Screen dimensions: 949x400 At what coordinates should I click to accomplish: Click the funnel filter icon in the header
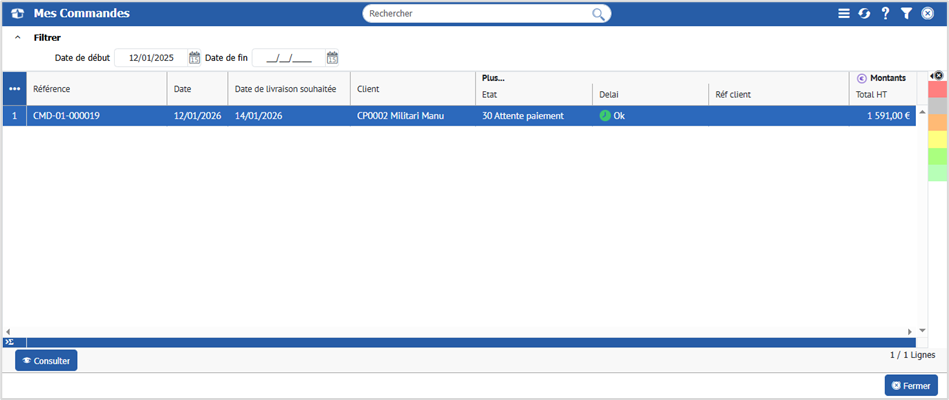(x=906, y=14)
